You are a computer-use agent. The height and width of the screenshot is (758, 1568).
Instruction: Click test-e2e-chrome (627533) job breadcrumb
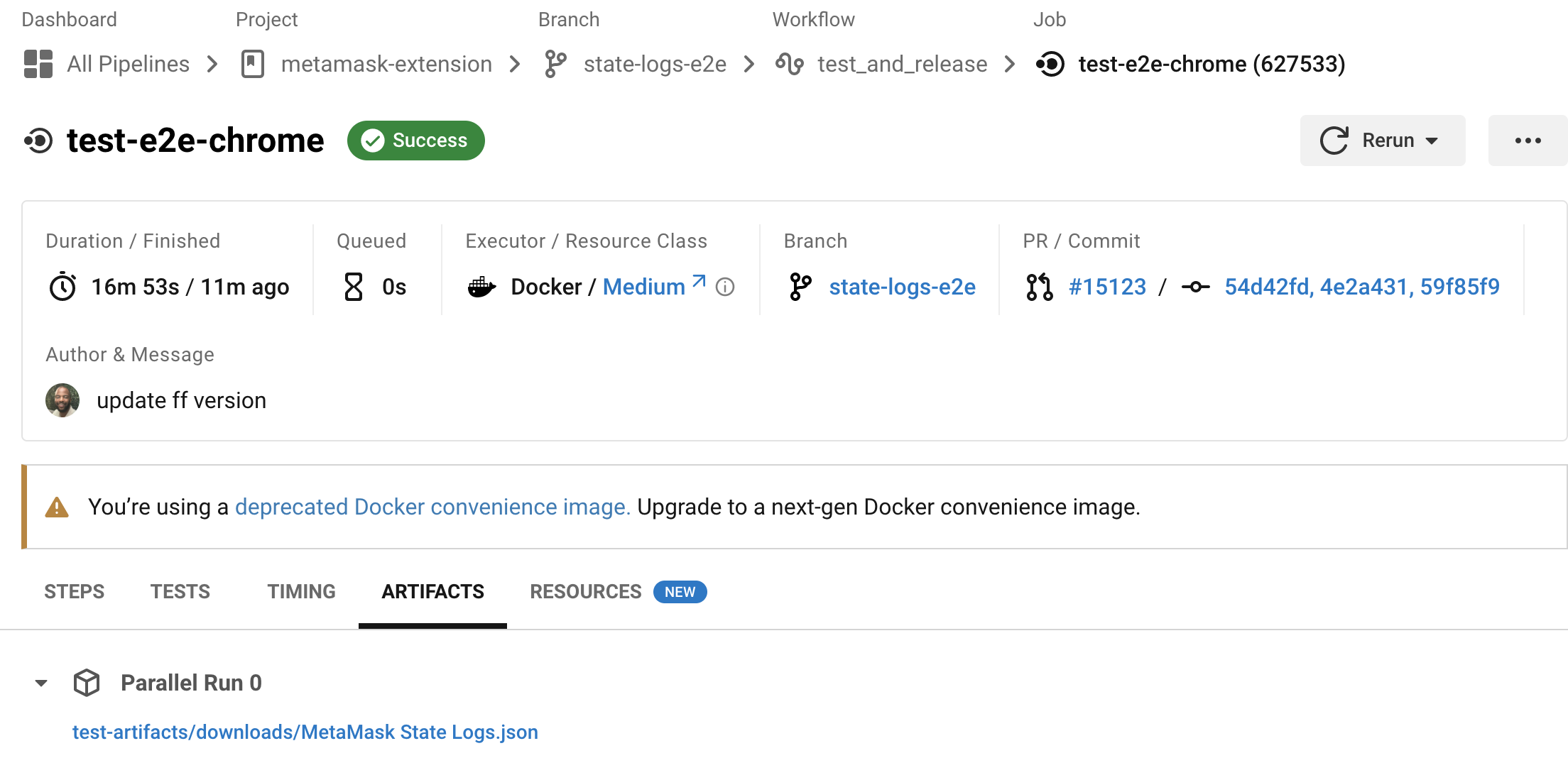point(1212,64)
